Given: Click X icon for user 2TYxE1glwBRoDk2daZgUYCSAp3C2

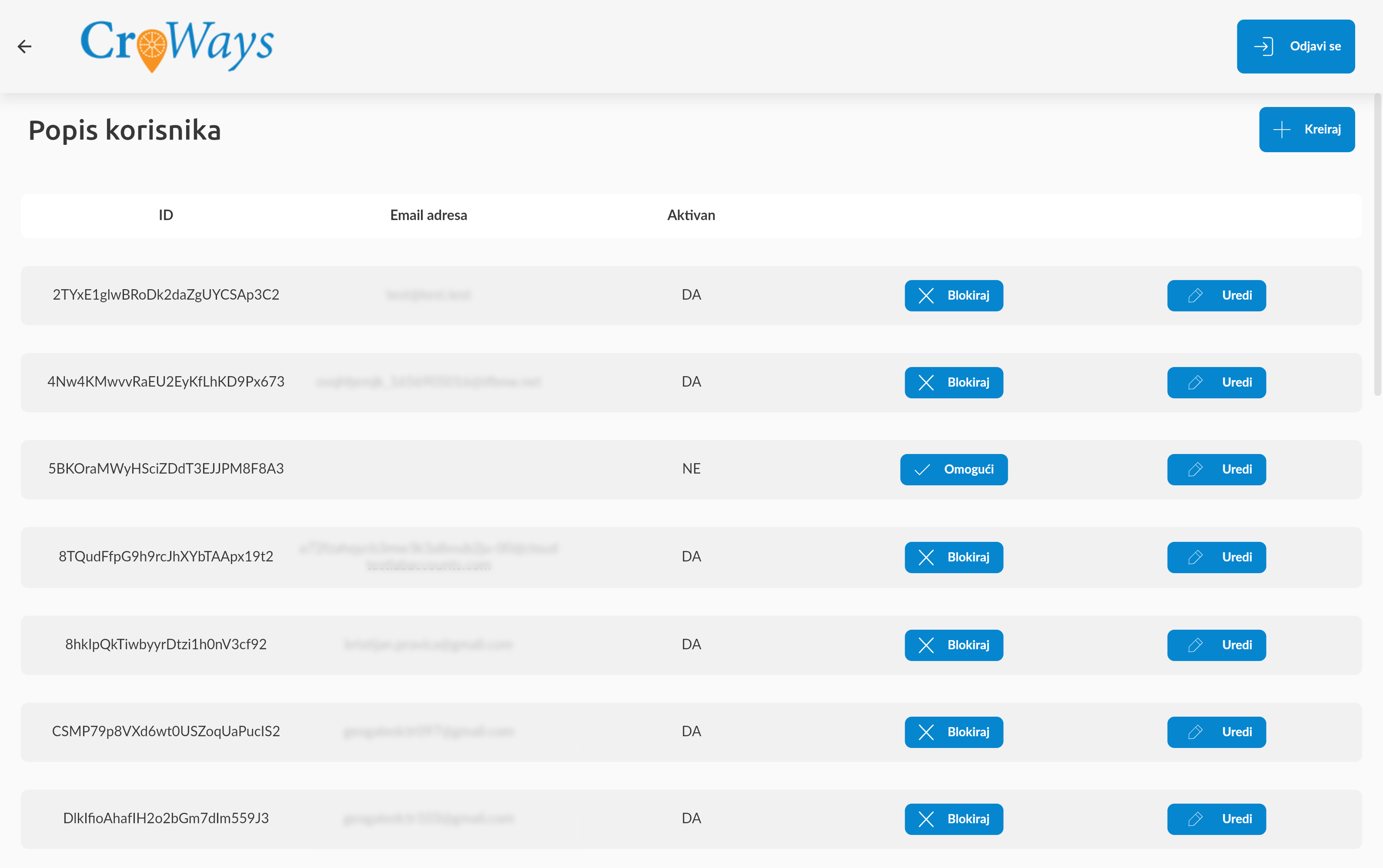Looking at the screenshot, I should point(925,296).
